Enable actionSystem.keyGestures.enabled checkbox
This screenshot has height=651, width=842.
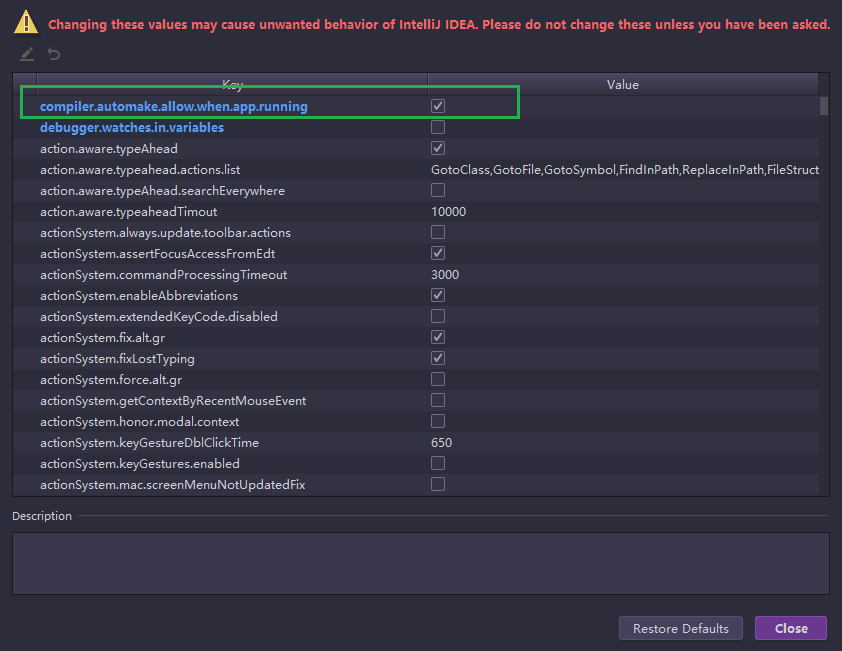(438, 463)
